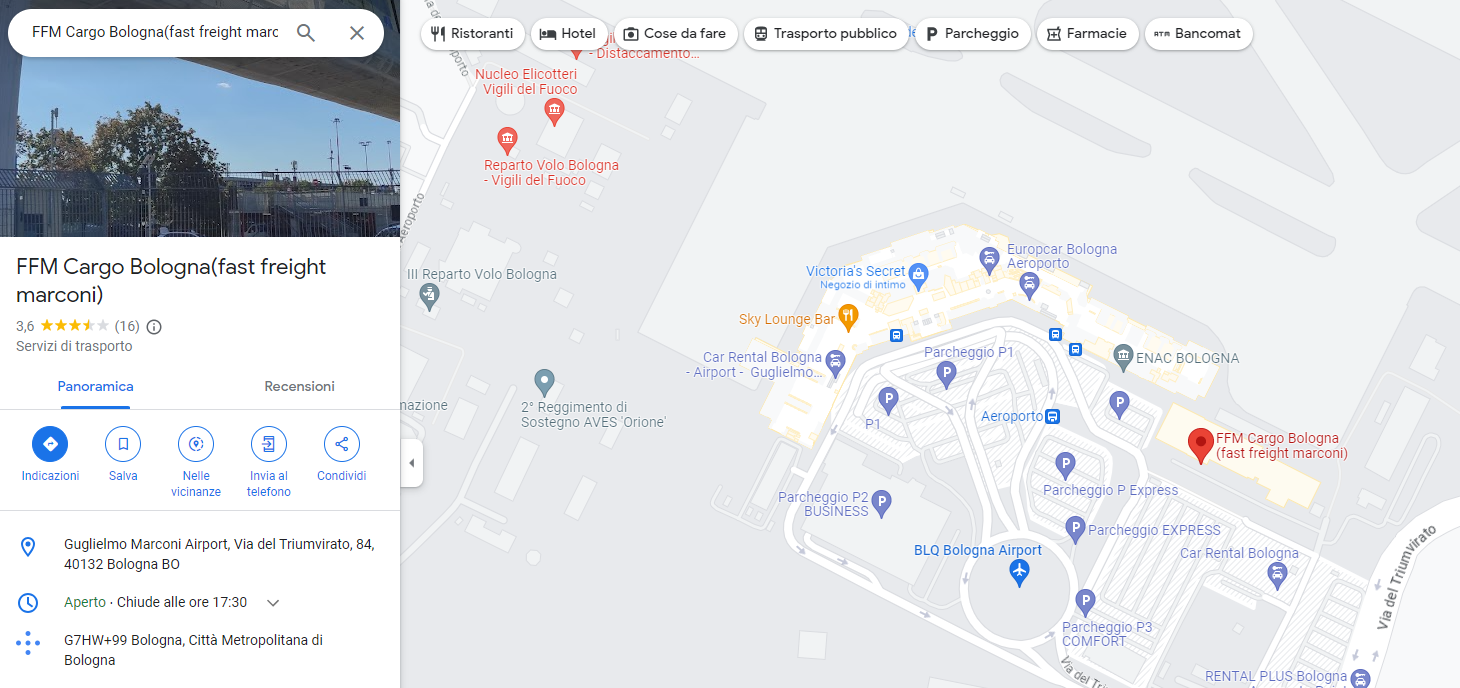Image resolution: width=1460 pixels, height=688 pixels.
Task: Show Farmacie on the map
Action: (x=1087, y=33)
